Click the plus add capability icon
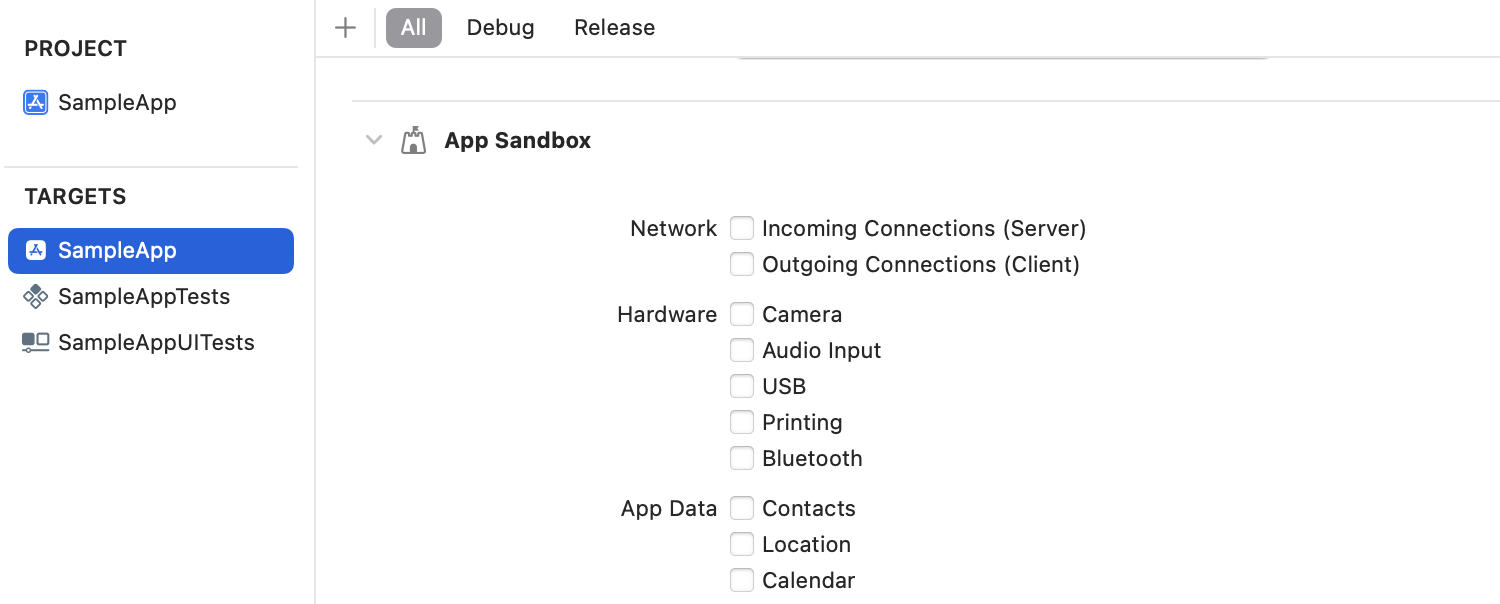Viewport: 1500px width, 604px height. (x=345, y=28)
